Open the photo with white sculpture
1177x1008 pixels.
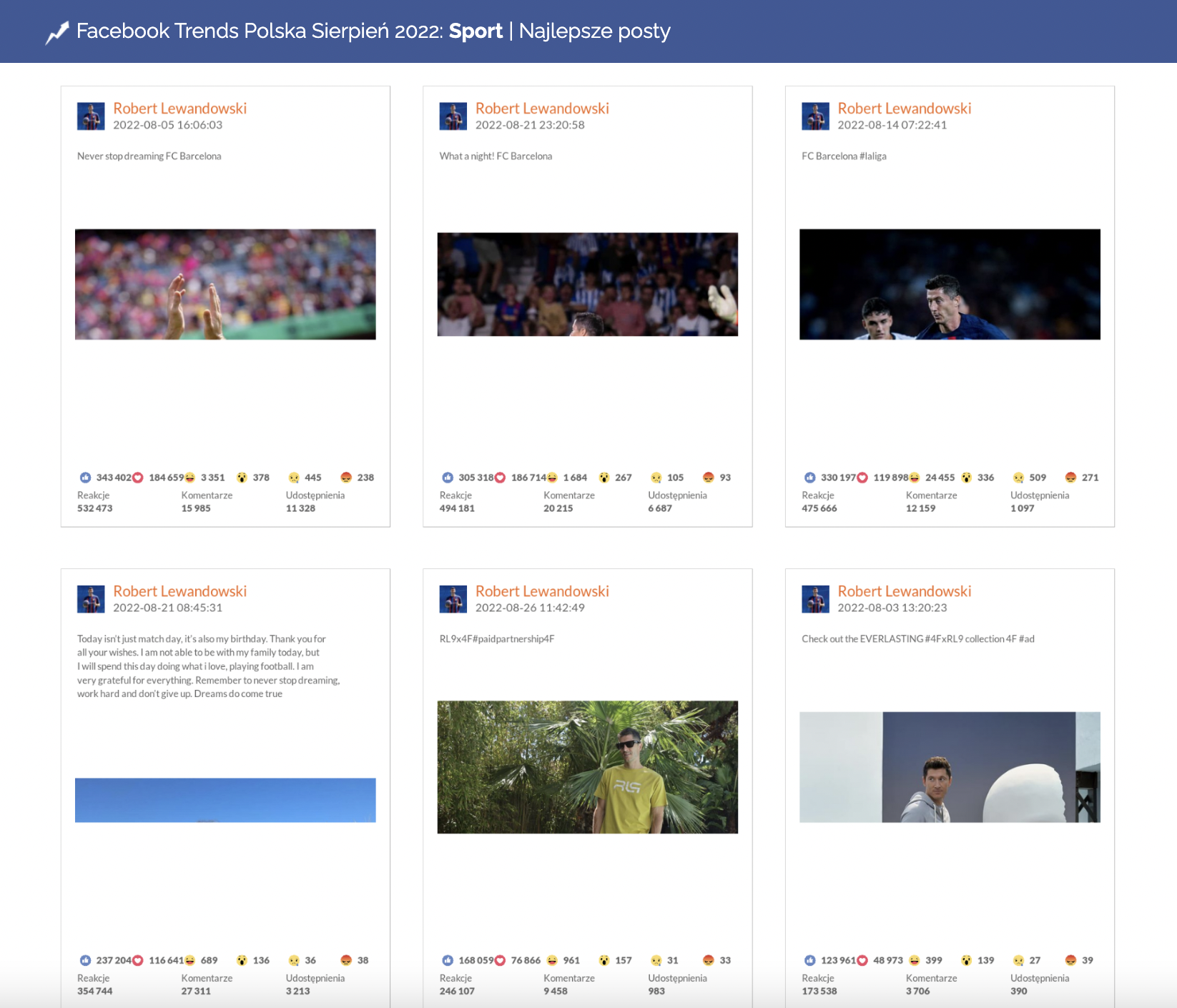950,766
